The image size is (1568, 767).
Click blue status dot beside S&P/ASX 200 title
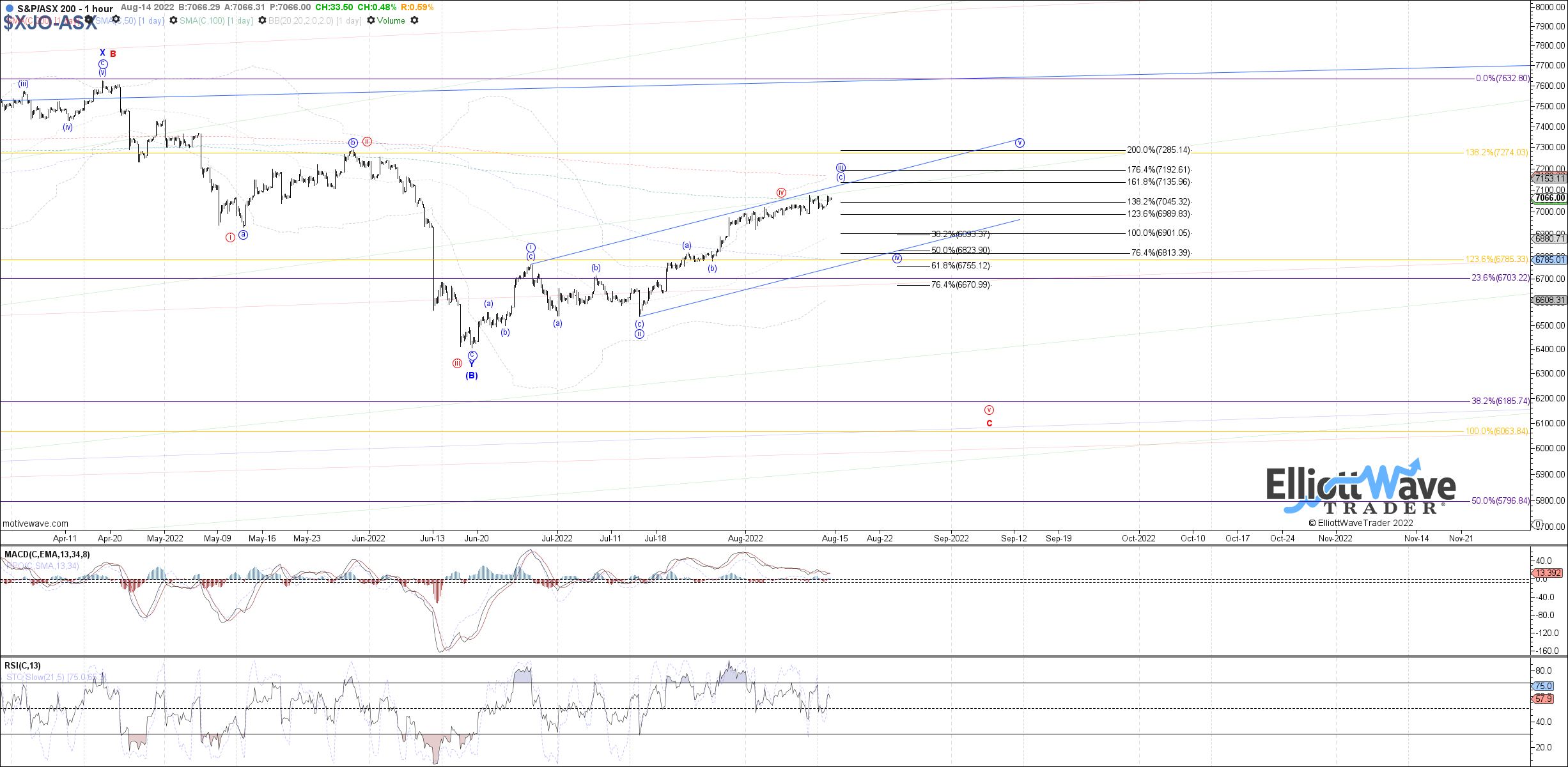8,8
